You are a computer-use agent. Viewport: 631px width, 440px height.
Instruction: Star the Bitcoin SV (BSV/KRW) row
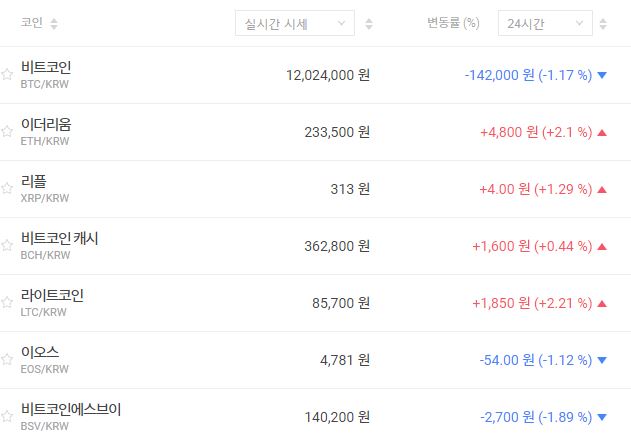[7, 417]
